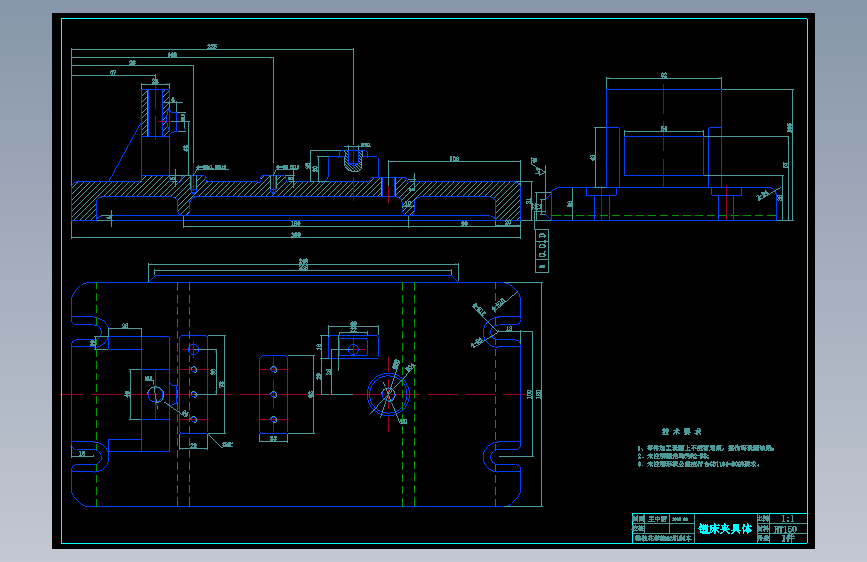Click the designer name in title block

click(657, 519)
